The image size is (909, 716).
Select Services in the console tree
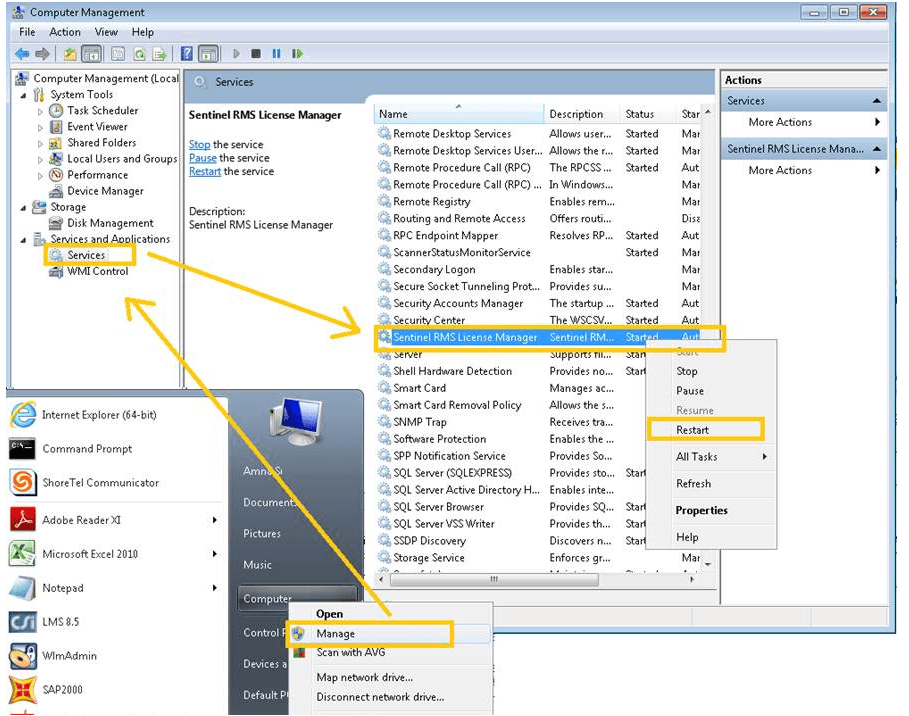click(86, 255)
